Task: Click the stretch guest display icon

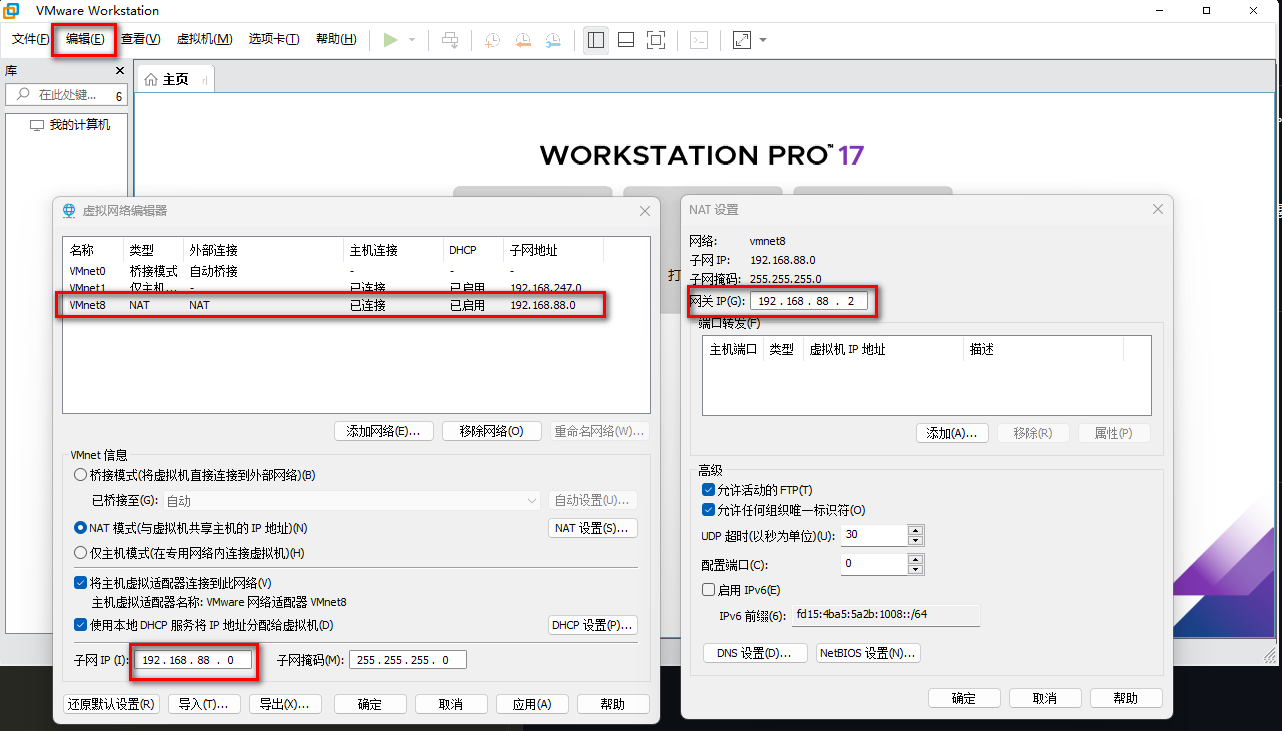Action: pyautogui.click(x=742, y=40)
